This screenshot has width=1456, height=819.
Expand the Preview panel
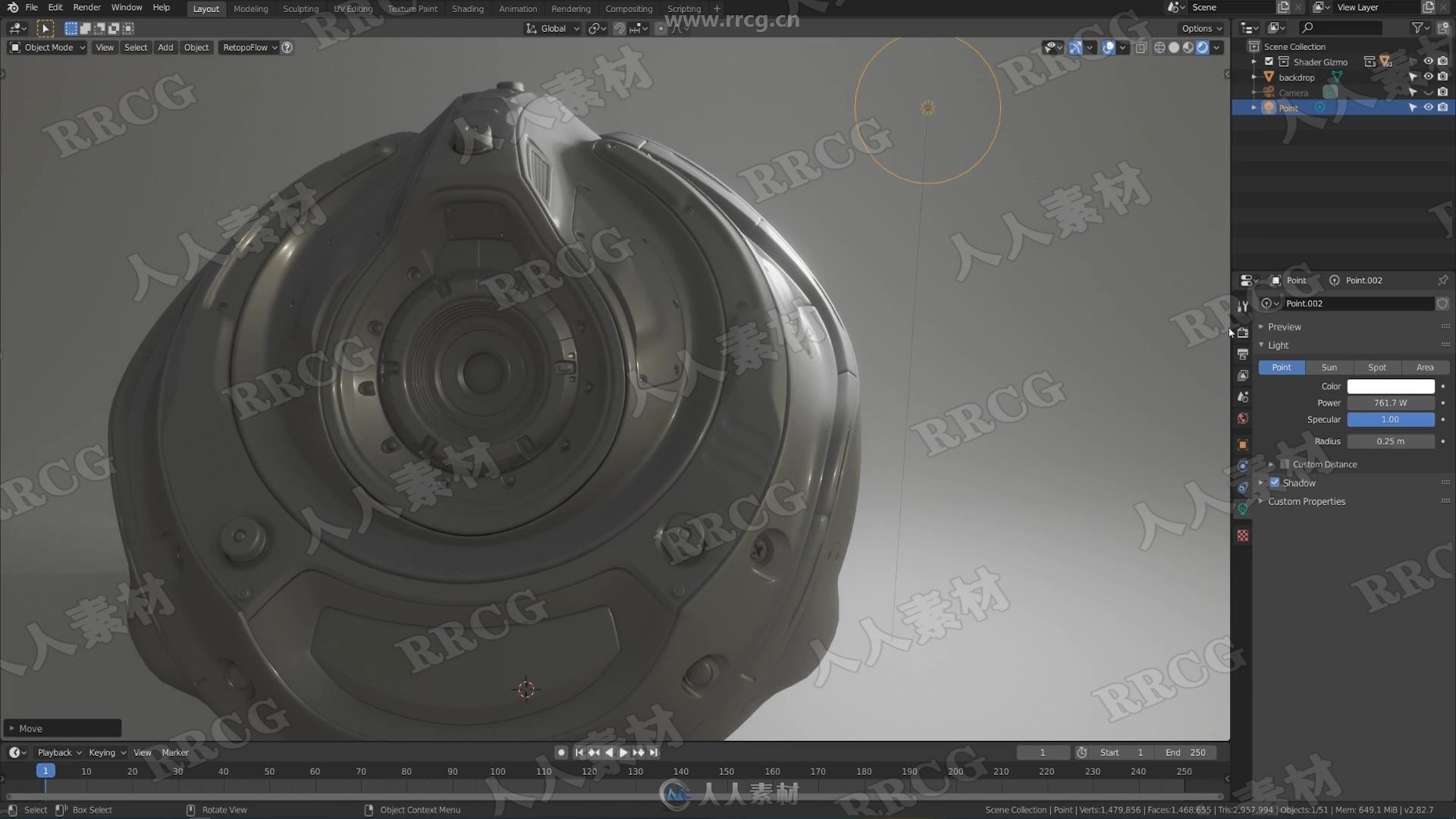coord(1284,327)
